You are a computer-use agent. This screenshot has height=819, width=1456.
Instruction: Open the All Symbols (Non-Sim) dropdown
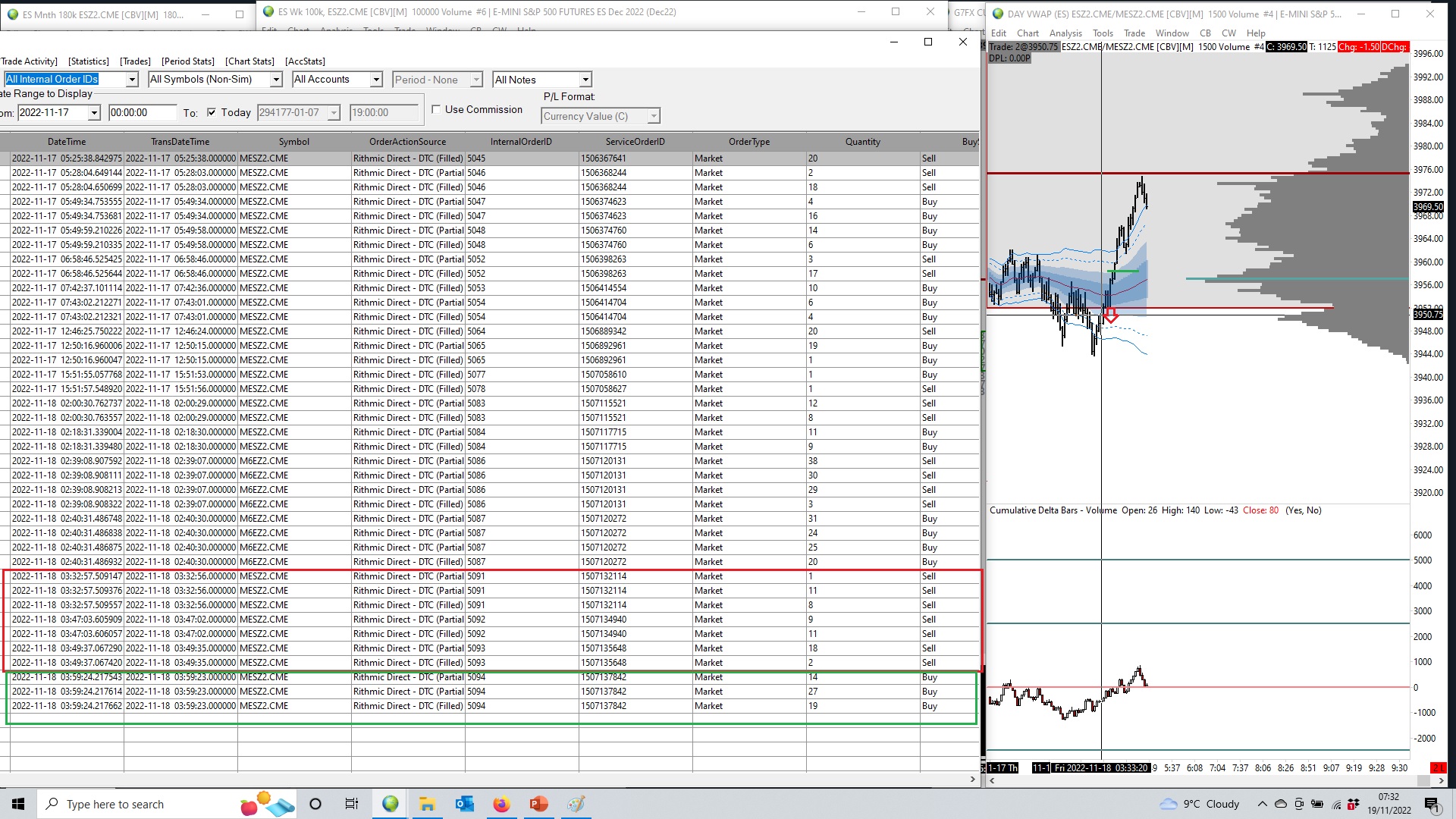click(276, 80)
